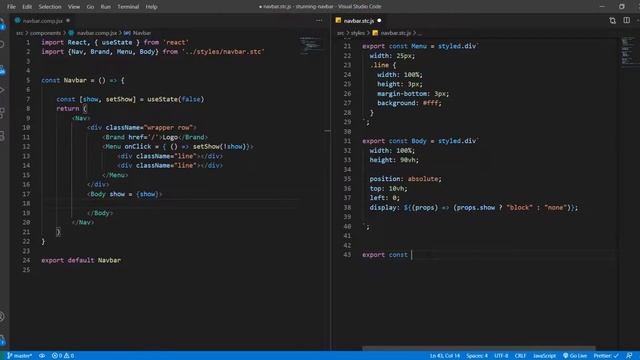This screenshot has height=360, width=640.
Task: Open the Search view in activity bar
Action: (3, 44)
